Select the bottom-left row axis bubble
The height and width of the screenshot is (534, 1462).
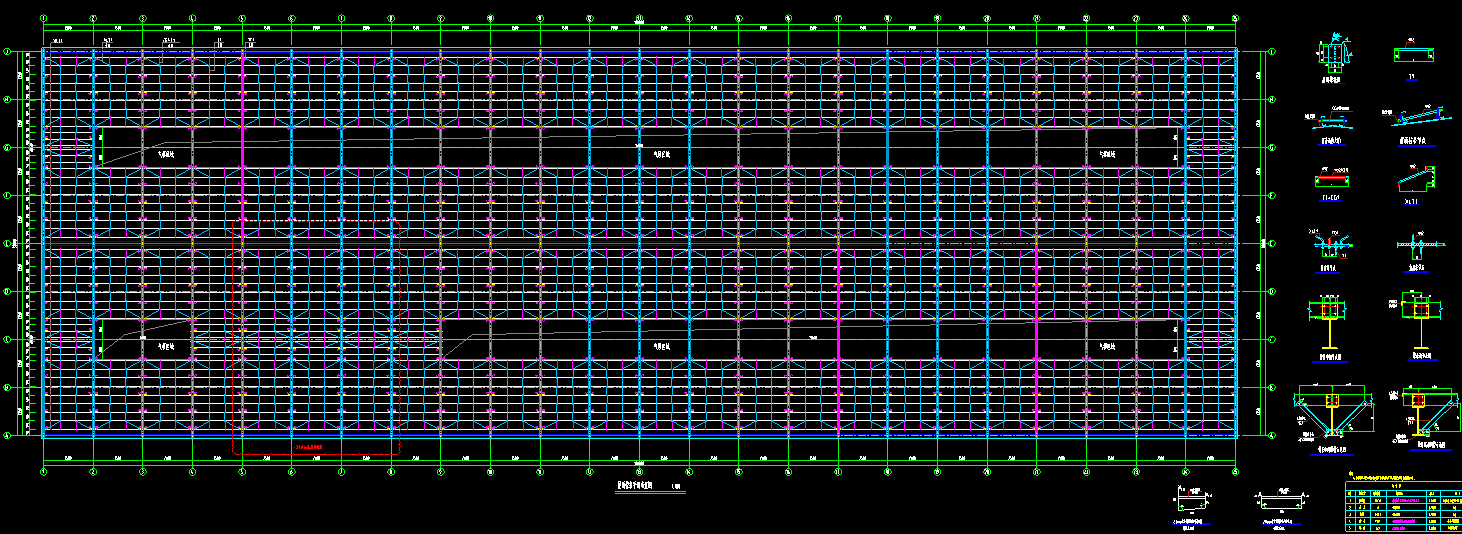(x=7, y=435)
